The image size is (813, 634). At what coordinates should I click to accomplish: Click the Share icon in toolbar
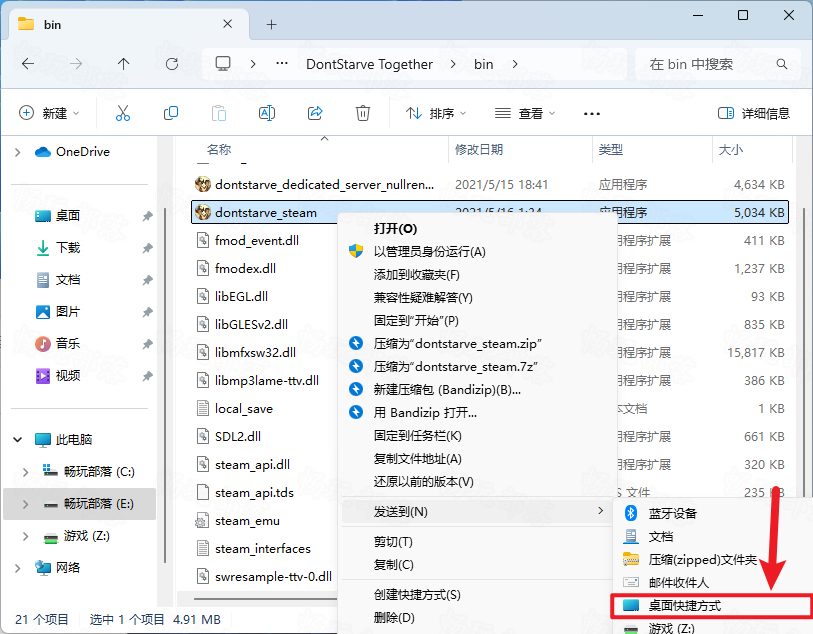(x=315, y=113)
